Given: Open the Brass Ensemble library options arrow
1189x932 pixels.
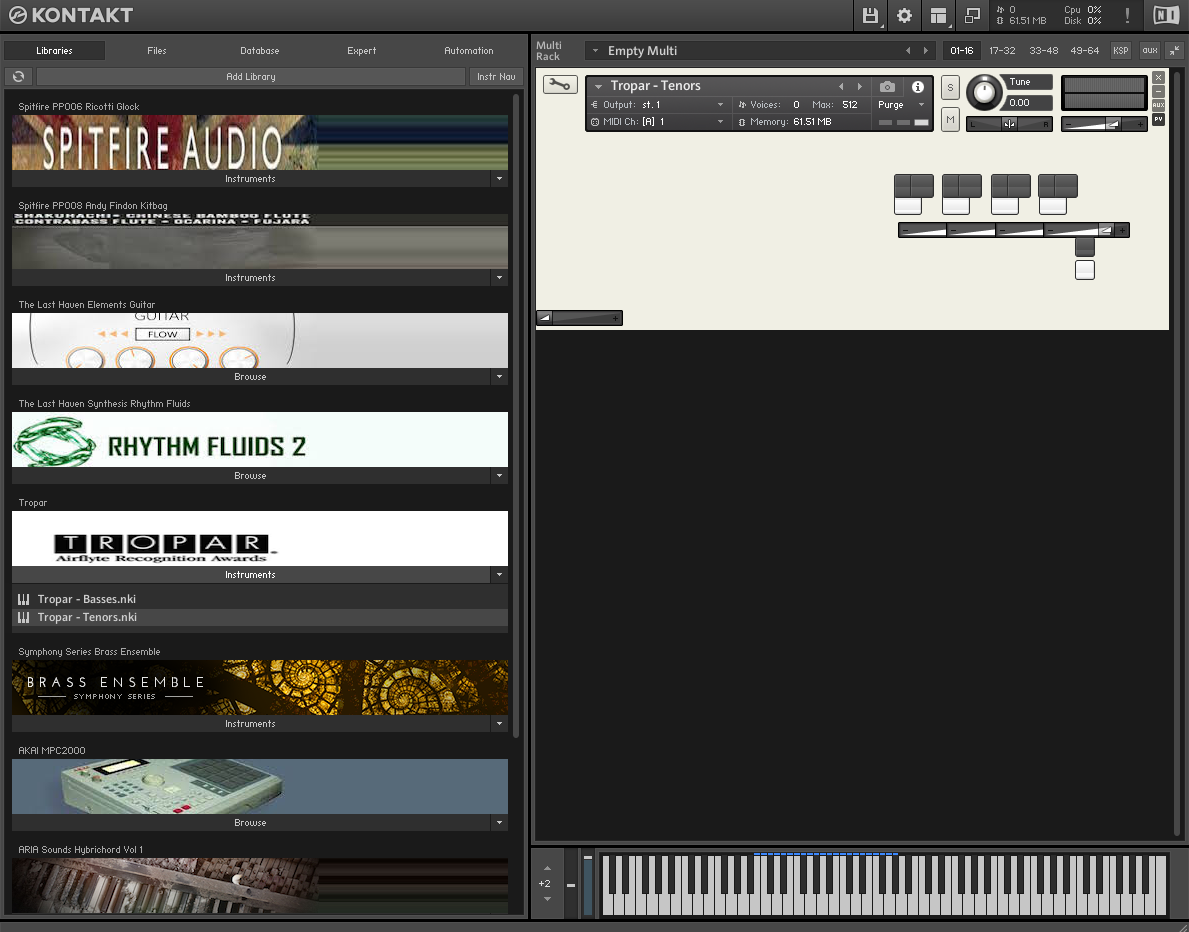Looking at the screenshot, I should (x=499, y=724).
